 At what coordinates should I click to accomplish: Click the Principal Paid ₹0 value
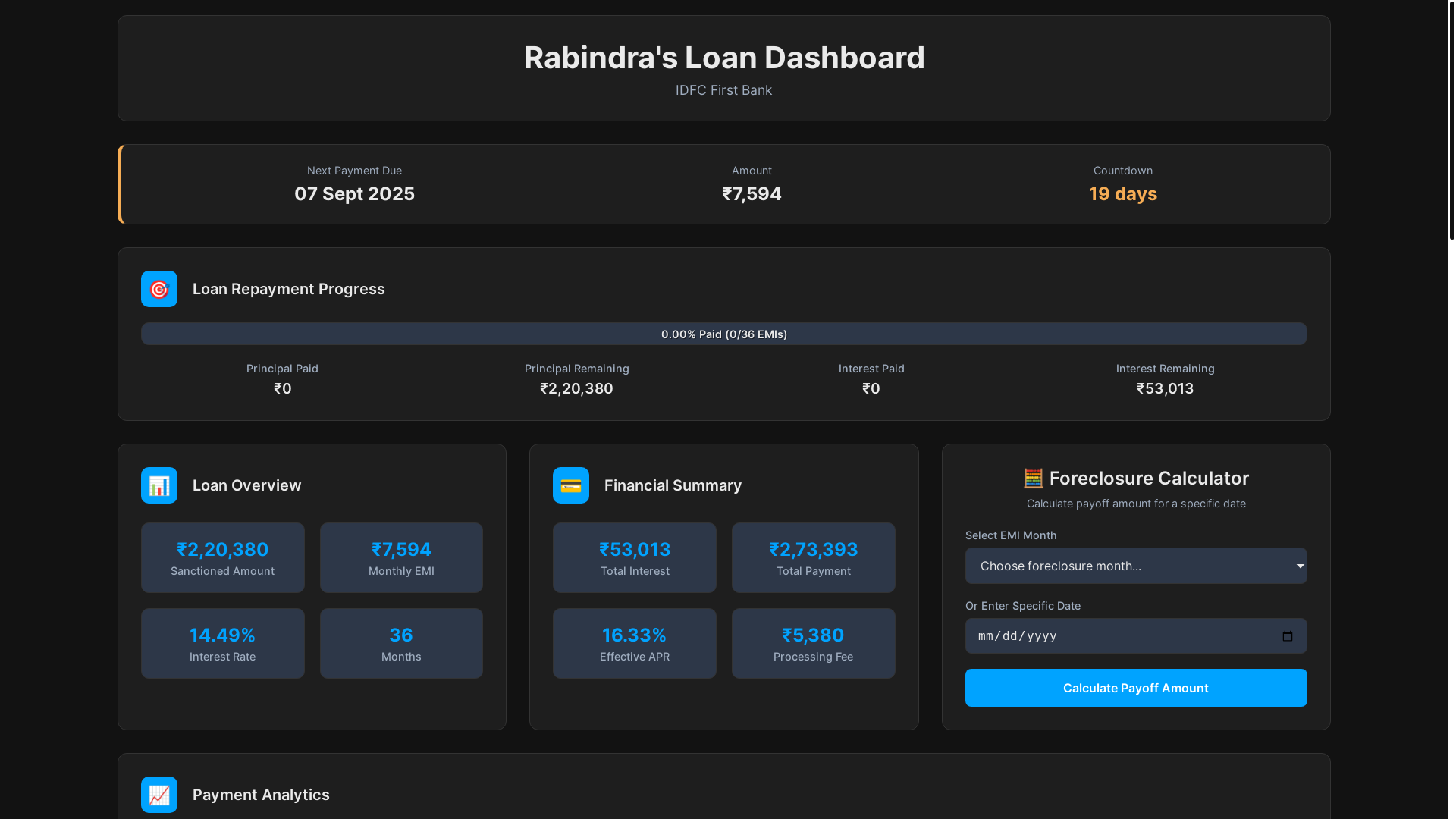coord(283,388)
